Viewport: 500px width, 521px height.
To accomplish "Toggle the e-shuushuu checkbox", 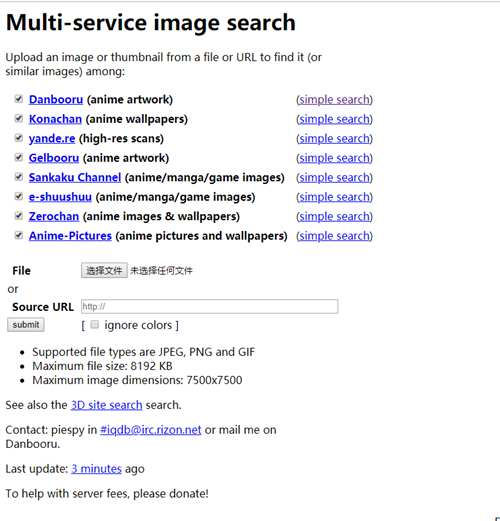I will [x=19, y=196].
